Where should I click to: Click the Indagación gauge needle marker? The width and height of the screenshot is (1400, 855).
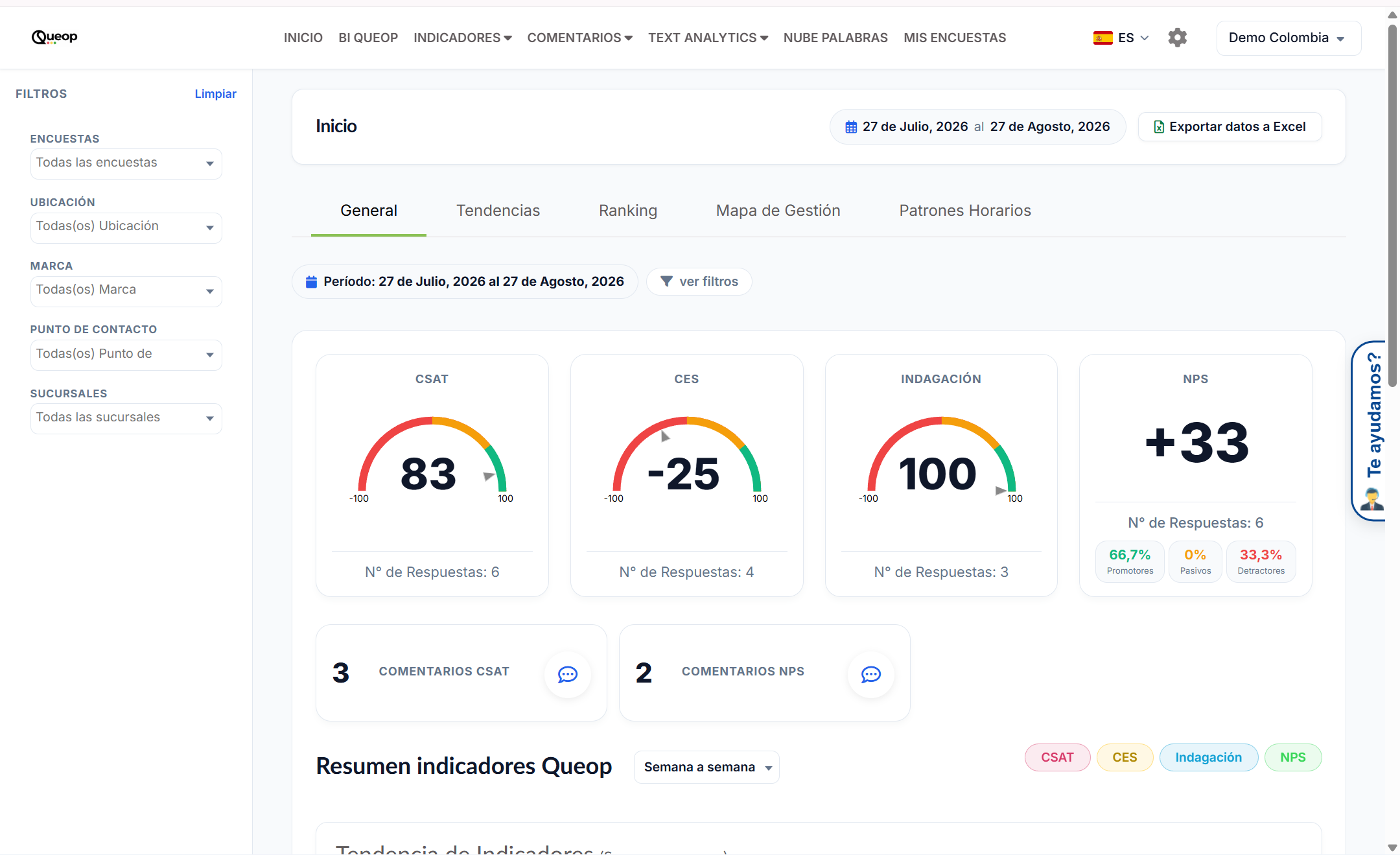click(x=1000, y=491)
